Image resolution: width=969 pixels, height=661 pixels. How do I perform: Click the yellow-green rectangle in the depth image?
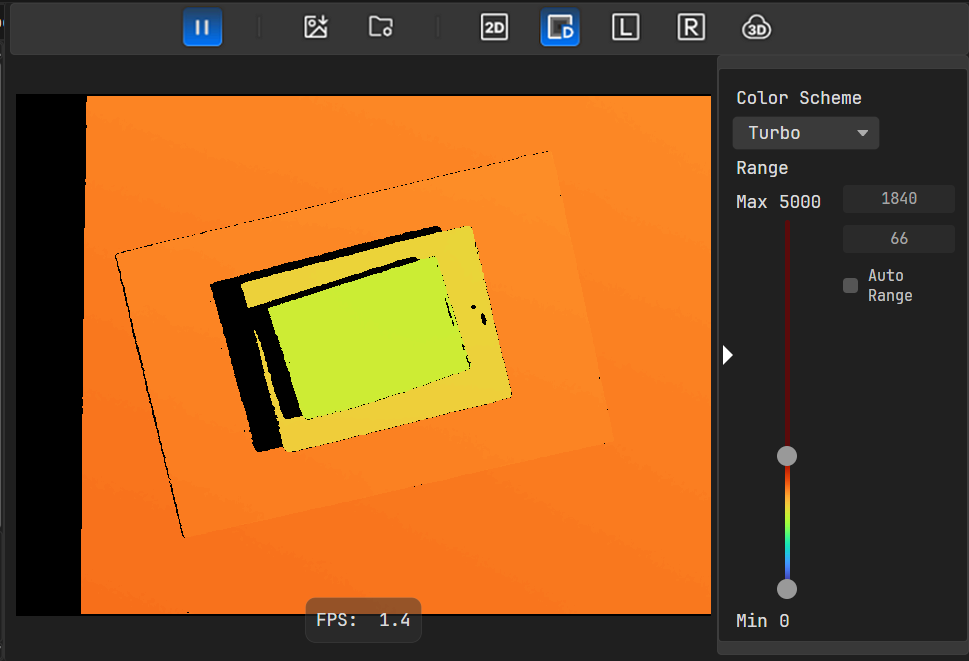click(365, 335)
